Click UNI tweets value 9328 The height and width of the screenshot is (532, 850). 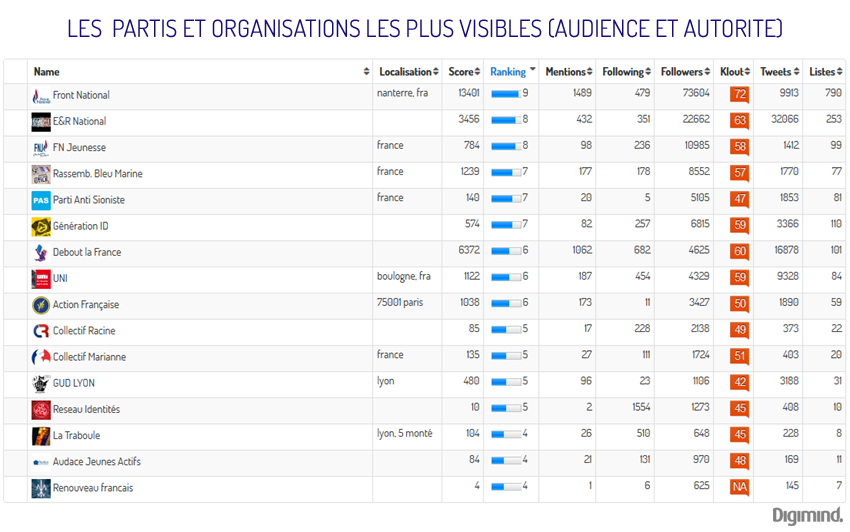click(x=788, y=276)
